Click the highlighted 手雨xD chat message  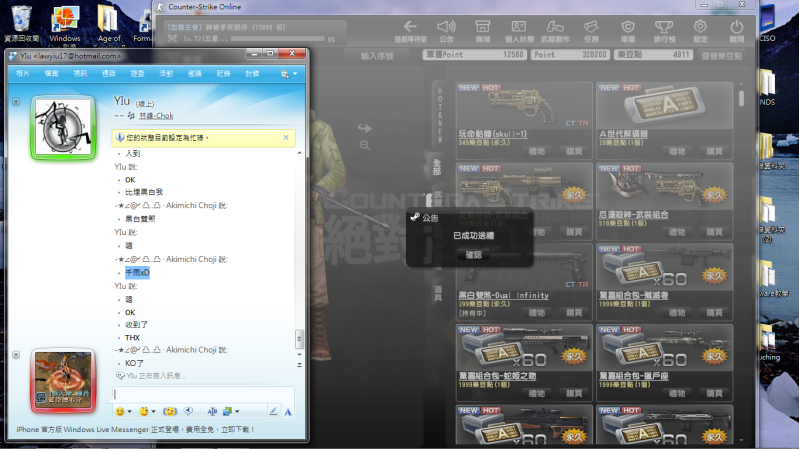(x=137, y=273)
